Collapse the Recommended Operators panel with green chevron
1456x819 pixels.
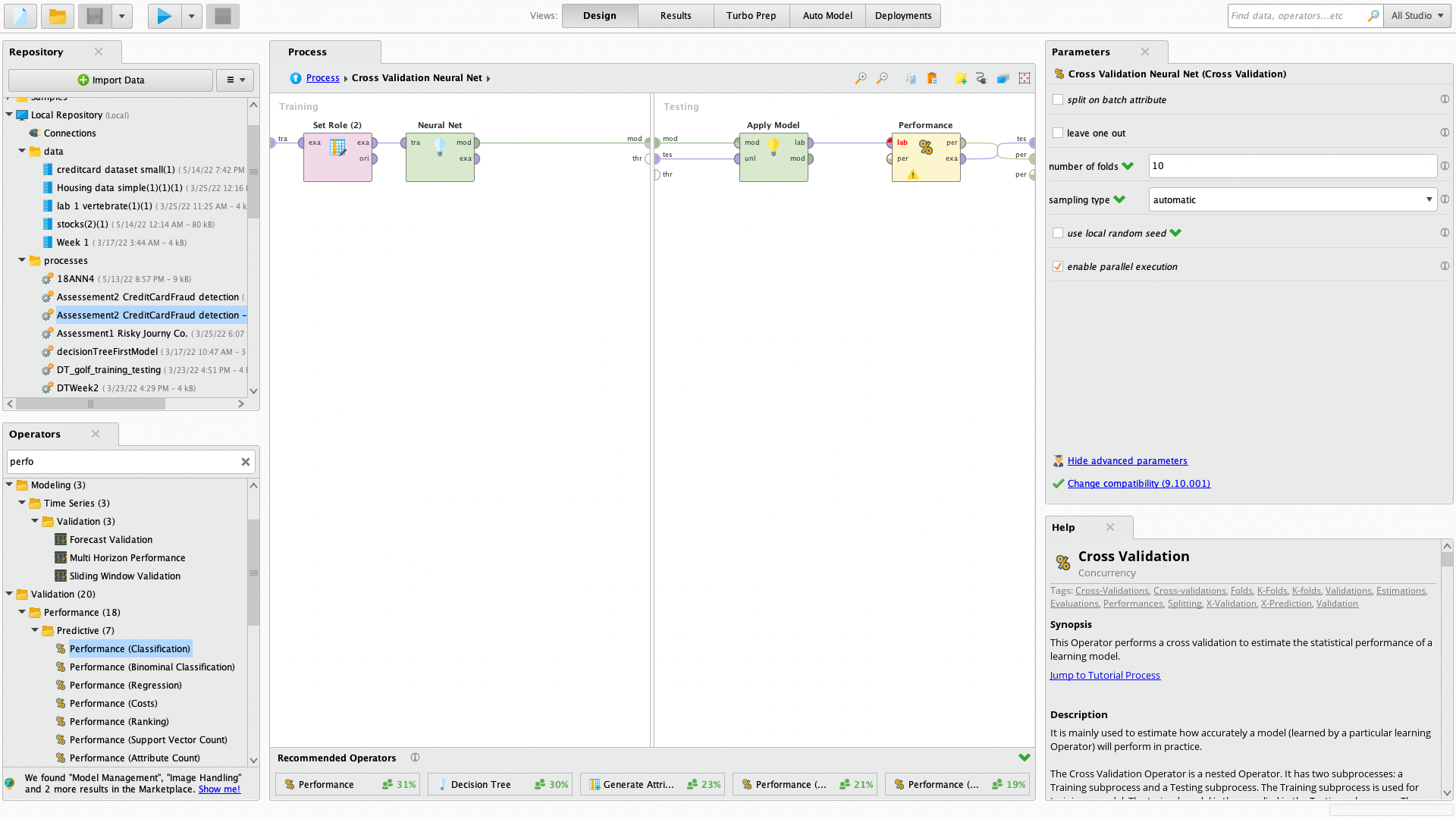1025,758
